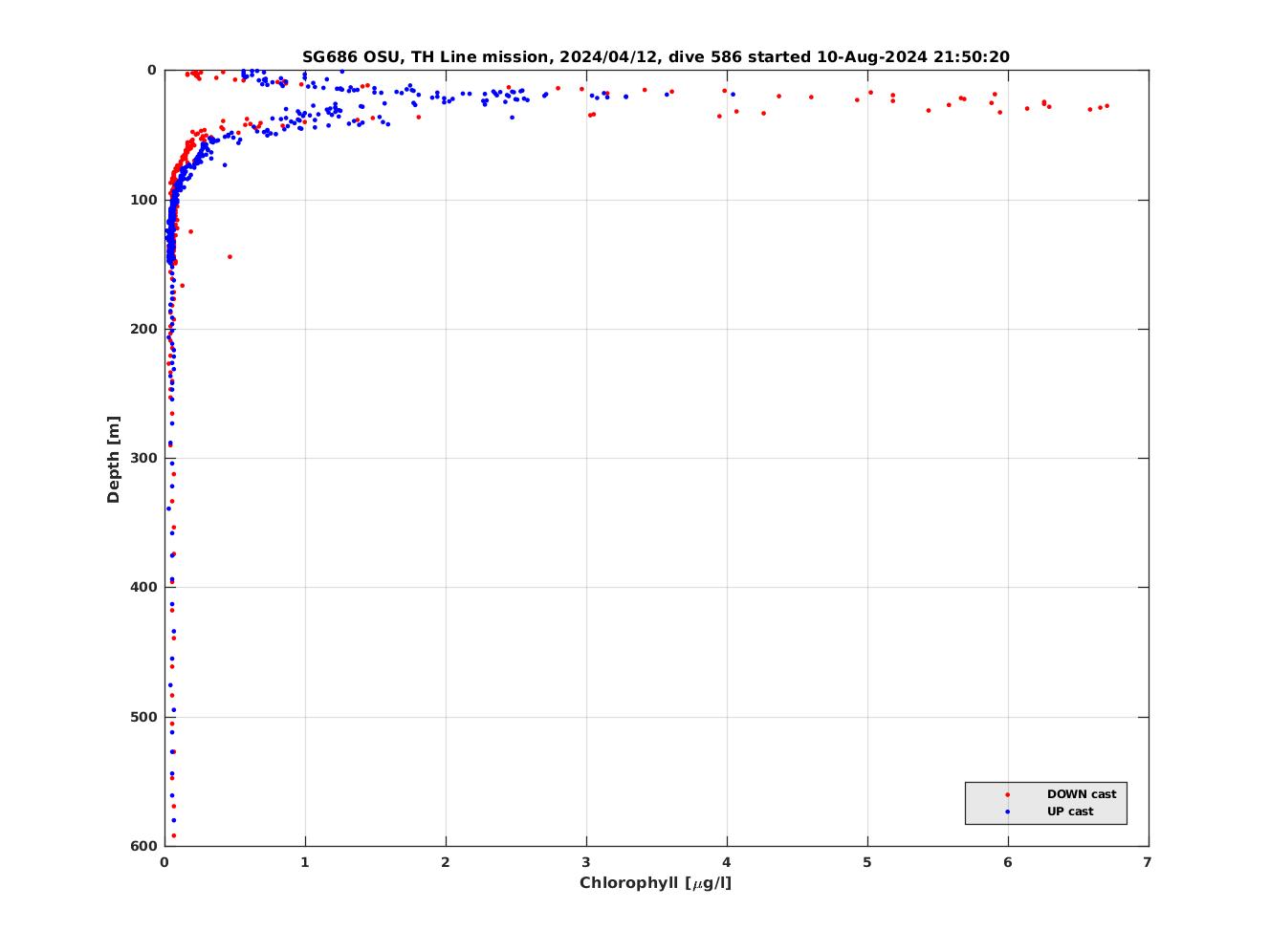The height and width of the screenshot is (952, 1270).
Task: Click the rightmost red data point near 6.7 µg/l
Action: pos(1107,105)
